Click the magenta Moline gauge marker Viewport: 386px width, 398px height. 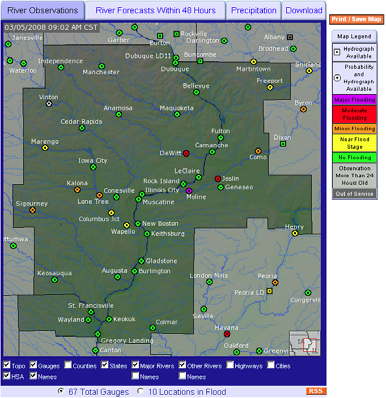coord(189,191)
